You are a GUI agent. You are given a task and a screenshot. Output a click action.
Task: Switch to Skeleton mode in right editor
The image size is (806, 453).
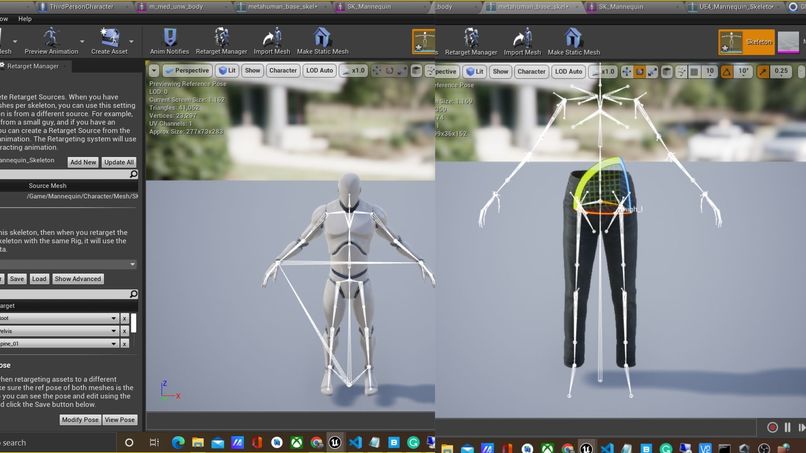pyautogui.click(x=746, y=42)
